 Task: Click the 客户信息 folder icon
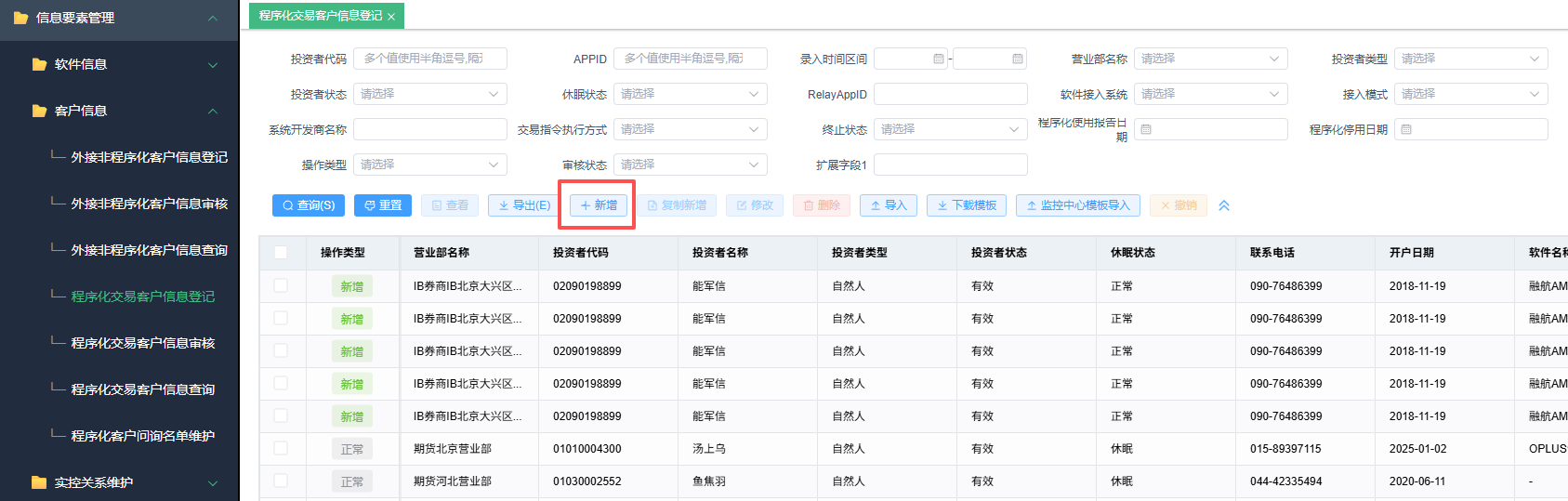[x=39, y=111]
